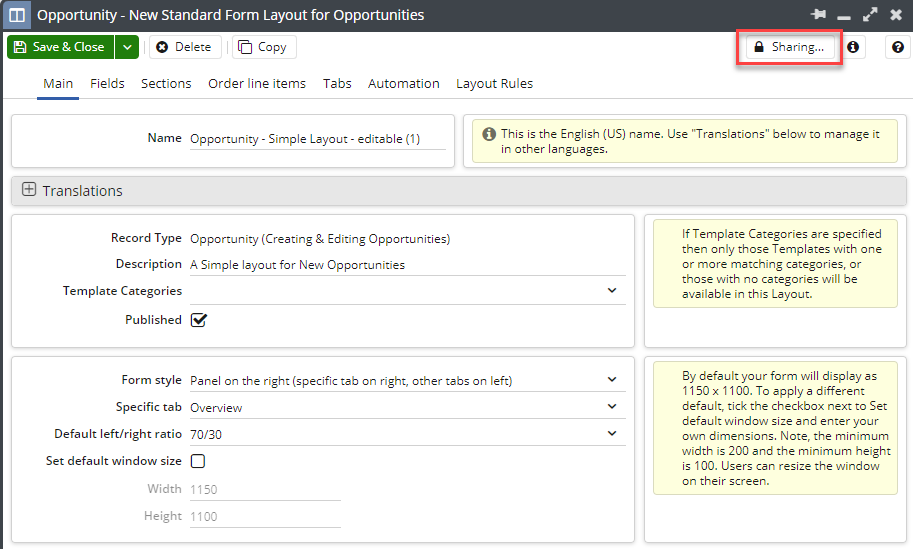Click the info icon next to Sharing
This screenshot has height=549, width=913.
point(853,47)
